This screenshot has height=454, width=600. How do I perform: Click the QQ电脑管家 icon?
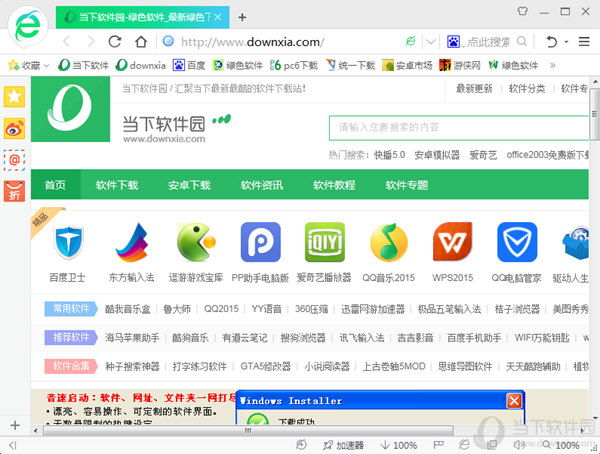(517, 242)
